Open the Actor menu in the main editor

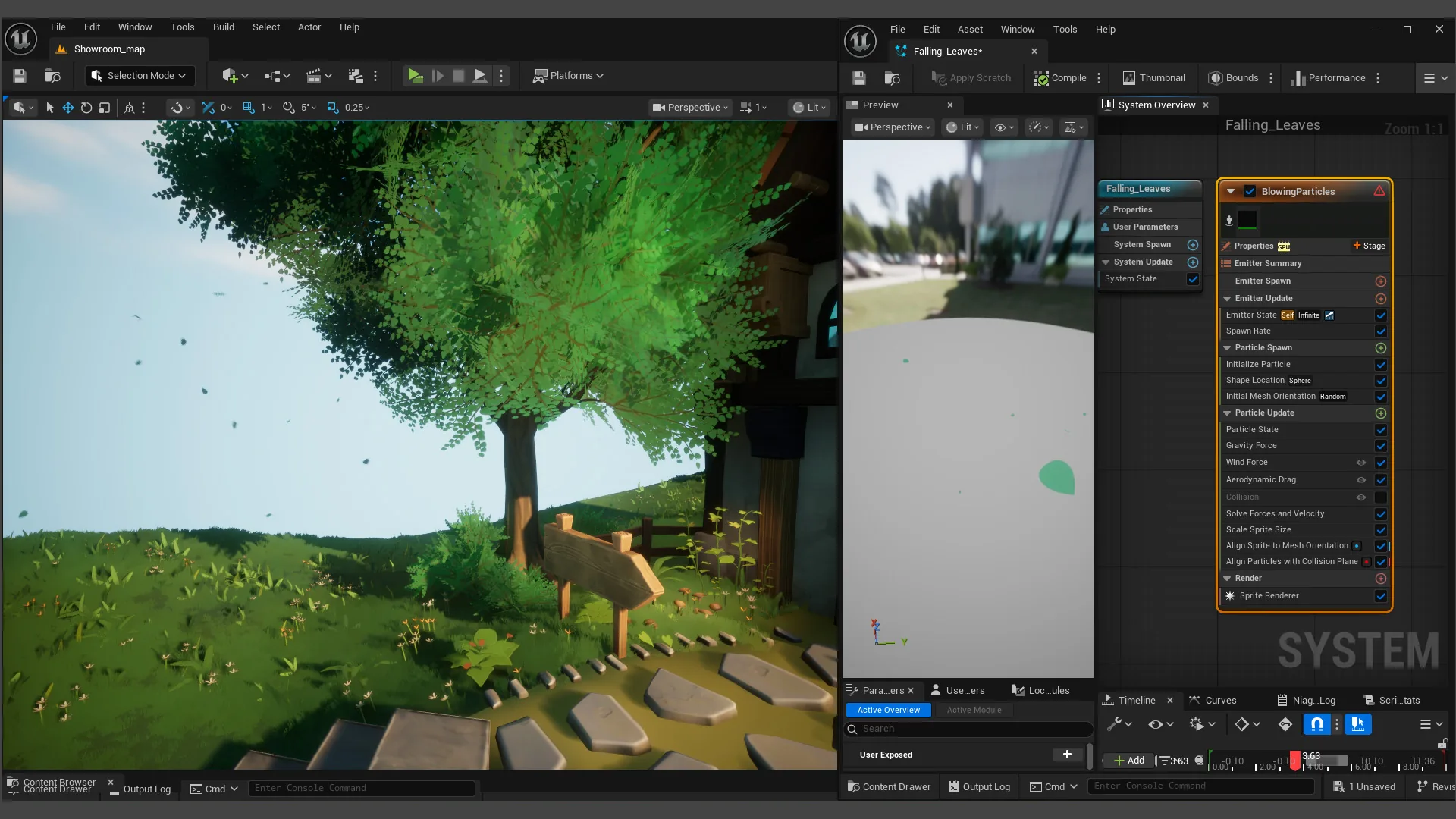tap(309, 27)
